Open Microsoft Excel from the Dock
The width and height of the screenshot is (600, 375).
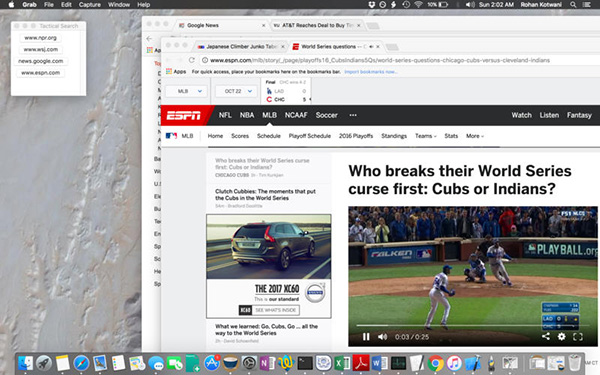(342, 363)
